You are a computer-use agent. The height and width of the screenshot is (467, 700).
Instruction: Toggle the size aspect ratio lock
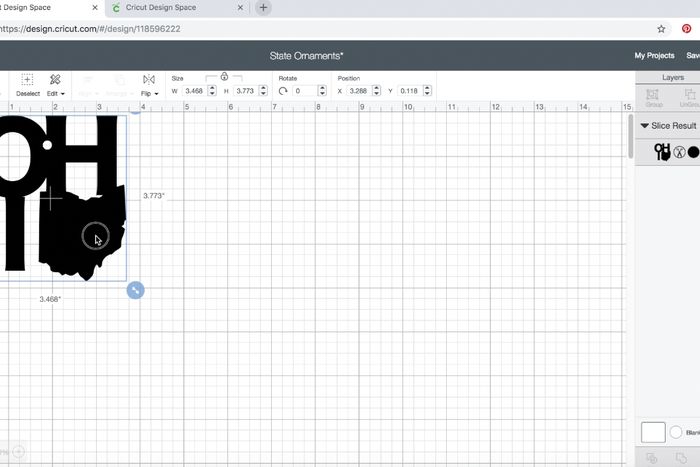coord(224,76)
